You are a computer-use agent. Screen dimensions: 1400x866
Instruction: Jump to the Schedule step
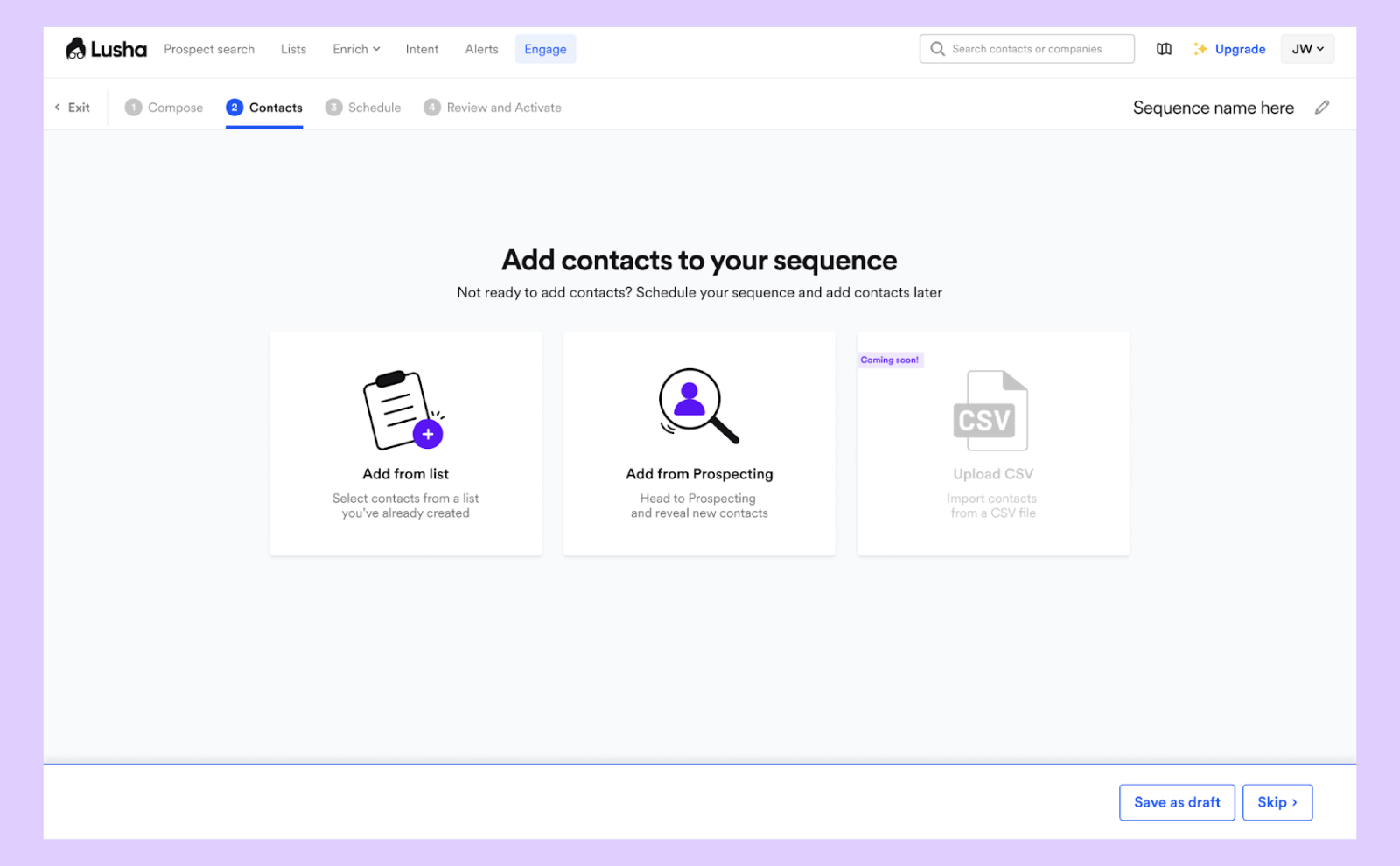[x=363, y=108]
